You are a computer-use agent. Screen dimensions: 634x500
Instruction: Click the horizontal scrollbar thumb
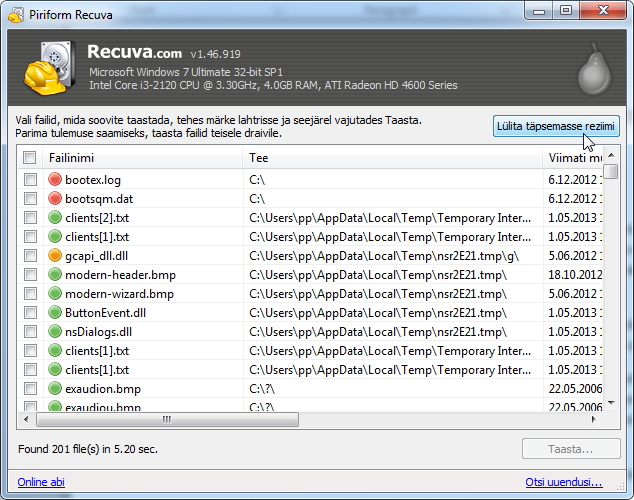[x=167, y=420]
